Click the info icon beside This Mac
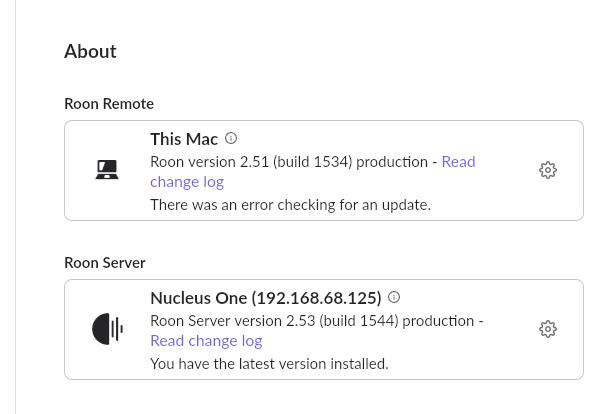This screenshot has width=602, height=414. pos(231,138)
